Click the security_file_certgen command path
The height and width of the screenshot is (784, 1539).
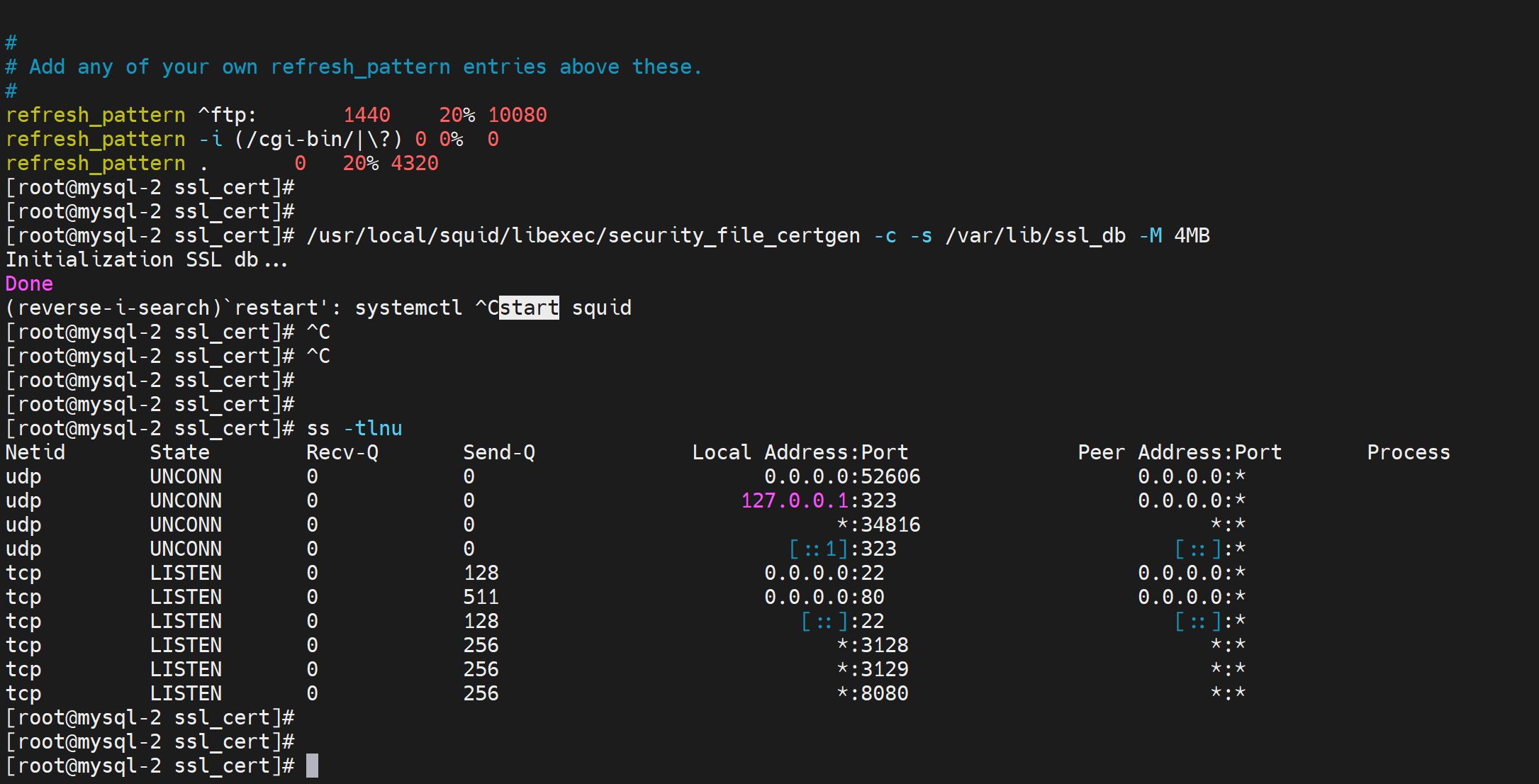[x=583, y=235]
